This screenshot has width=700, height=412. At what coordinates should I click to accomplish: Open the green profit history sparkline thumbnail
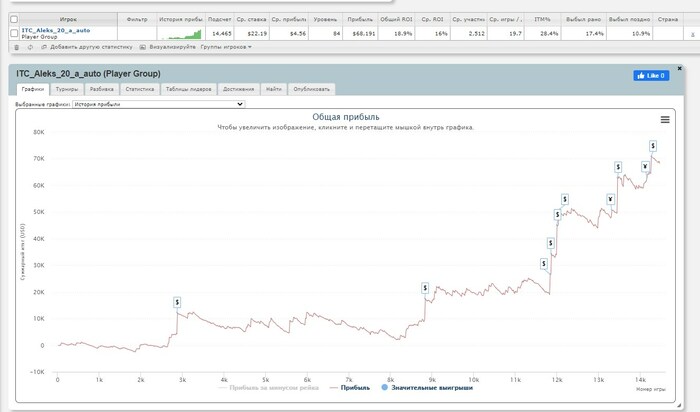coord(181,34)
